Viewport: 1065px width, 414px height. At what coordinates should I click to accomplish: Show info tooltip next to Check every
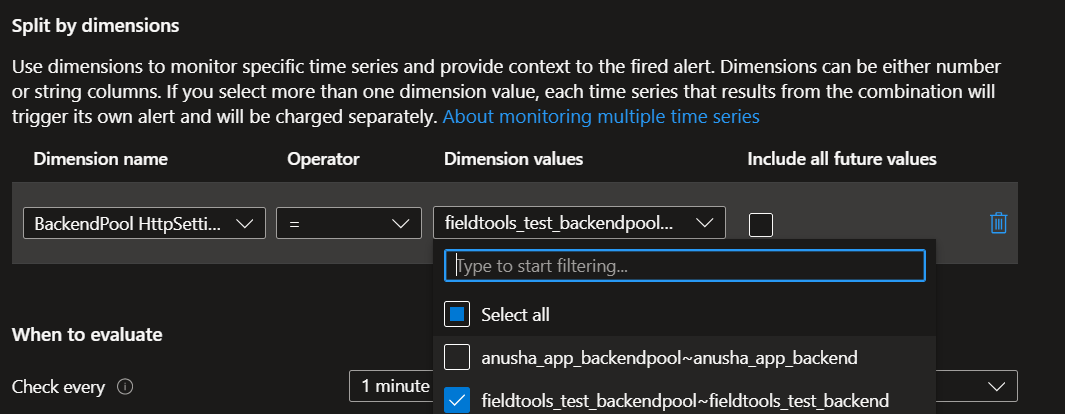(125, 388)
